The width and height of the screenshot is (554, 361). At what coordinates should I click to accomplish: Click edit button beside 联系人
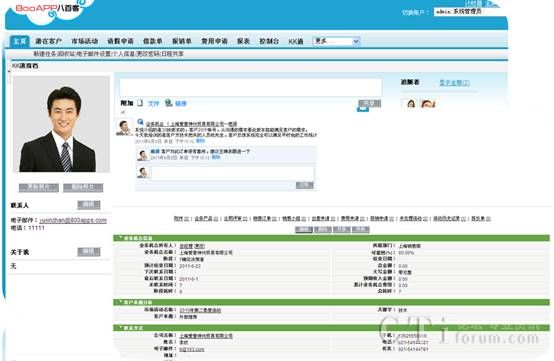[x=89, y=205]
